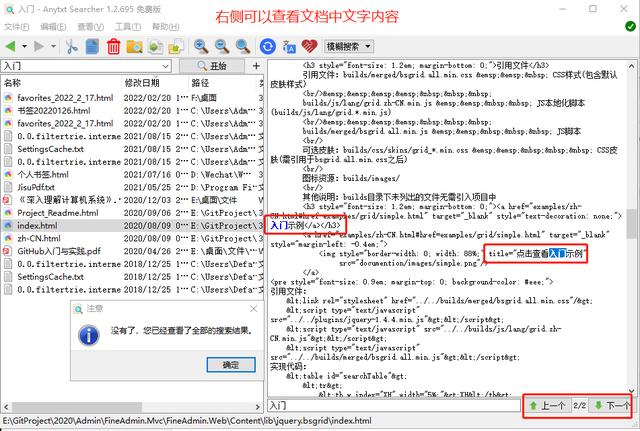The image size is (640, 431).
Task: Open the 工具(T) menu
Action: coord(128,27)
